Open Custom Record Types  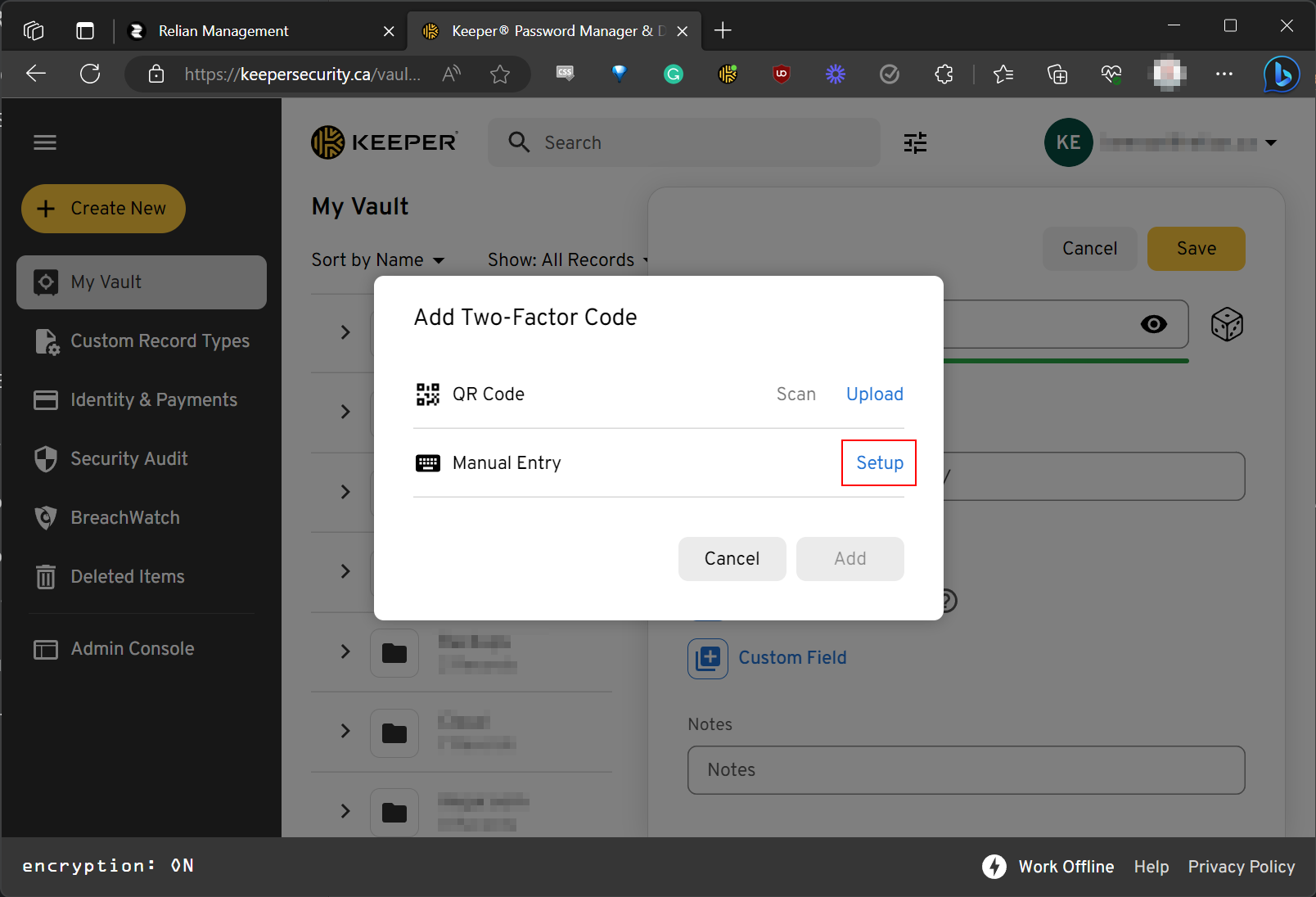point(142,341)
